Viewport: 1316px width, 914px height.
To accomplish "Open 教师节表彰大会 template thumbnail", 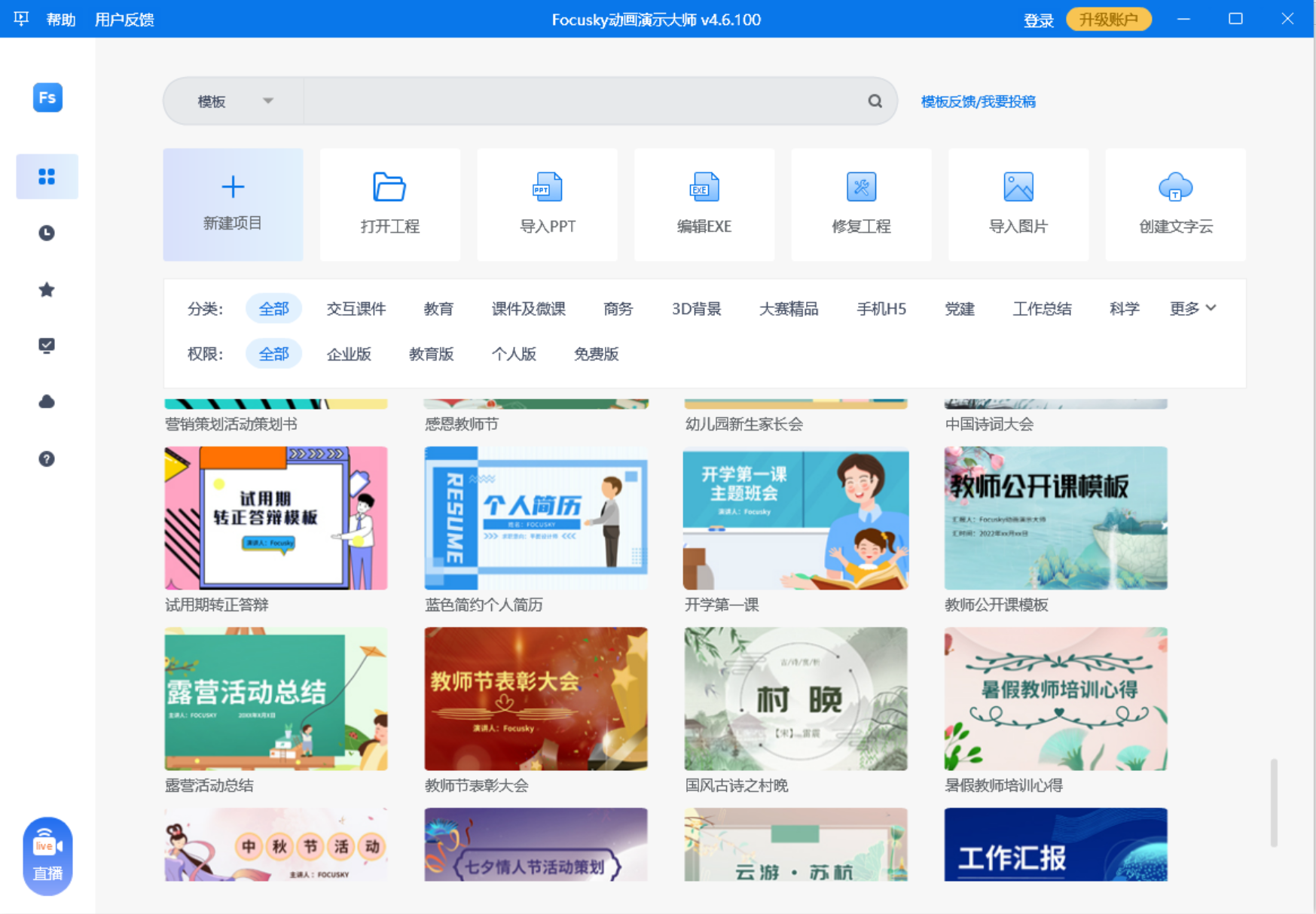I will [536, 699].
